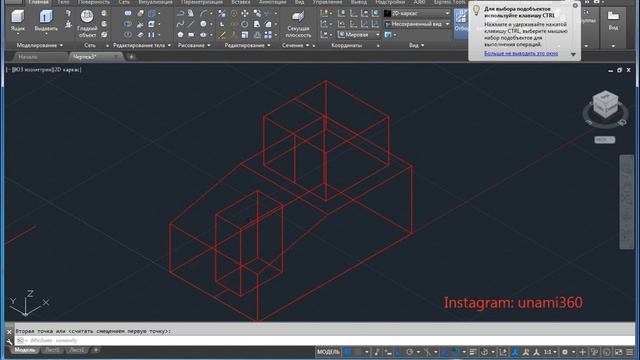Toggle dynamic UCS in status bar
Viewport: 640px width, 360px height.
pos(503,352)
